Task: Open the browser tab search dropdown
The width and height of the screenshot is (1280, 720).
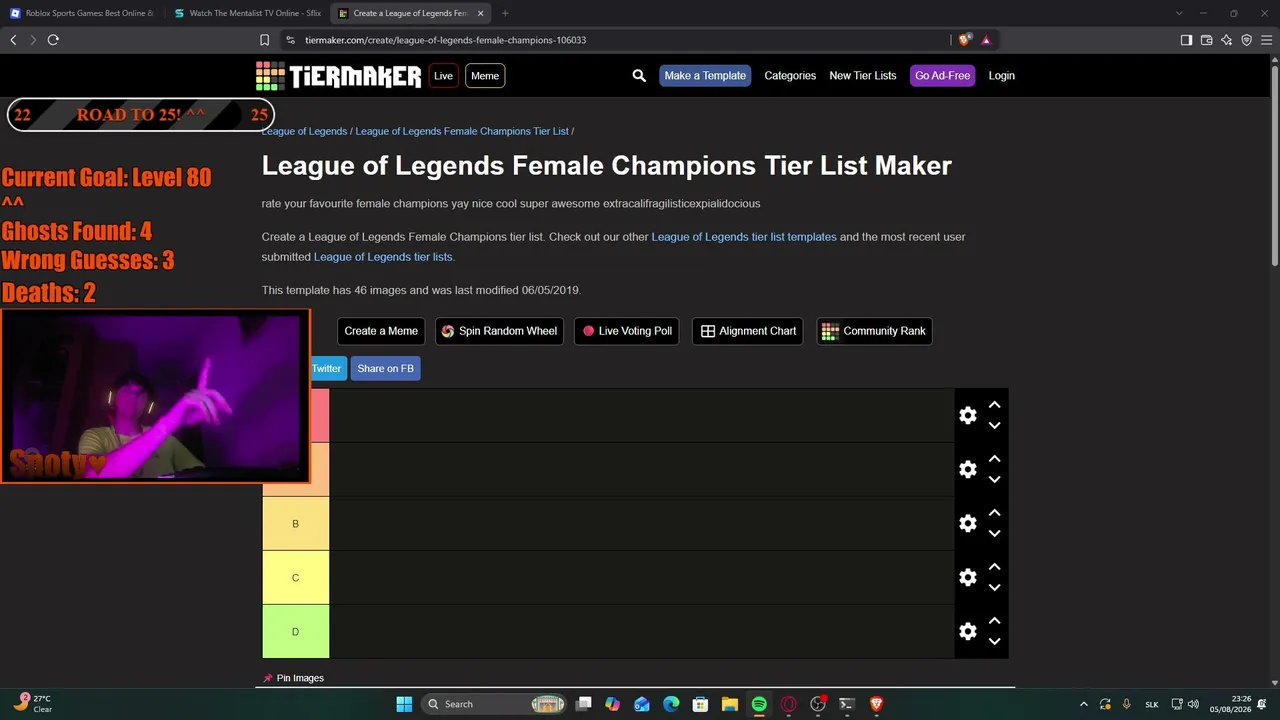Action: click(x=1179, y=13)
